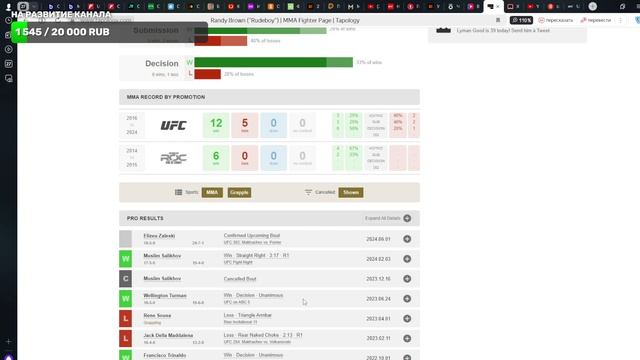This screenshot has width=640, height=360.
Task: Open the Elizeu Zaleski fighter link
Action: pos(159,236)
